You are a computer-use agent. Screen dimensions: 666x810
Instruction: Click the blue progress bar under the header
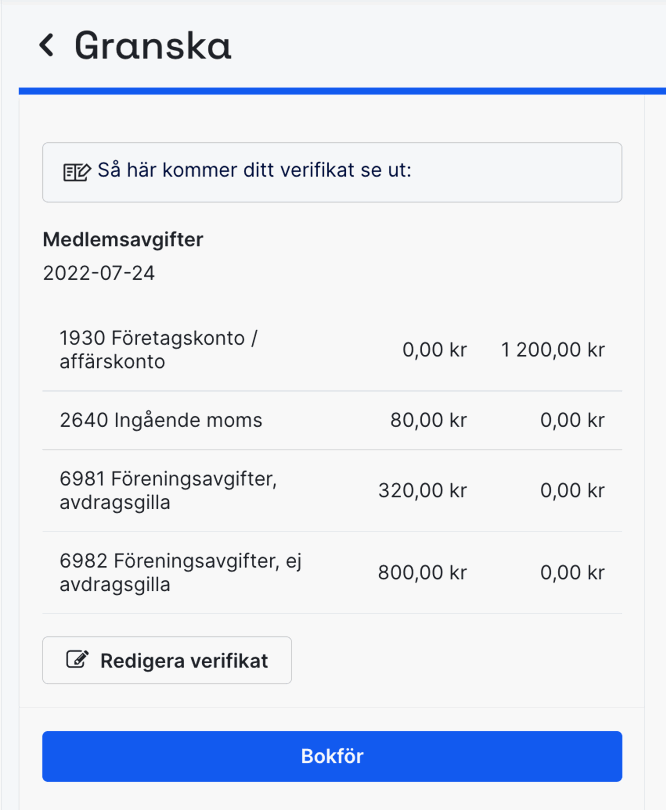(333, 89)
